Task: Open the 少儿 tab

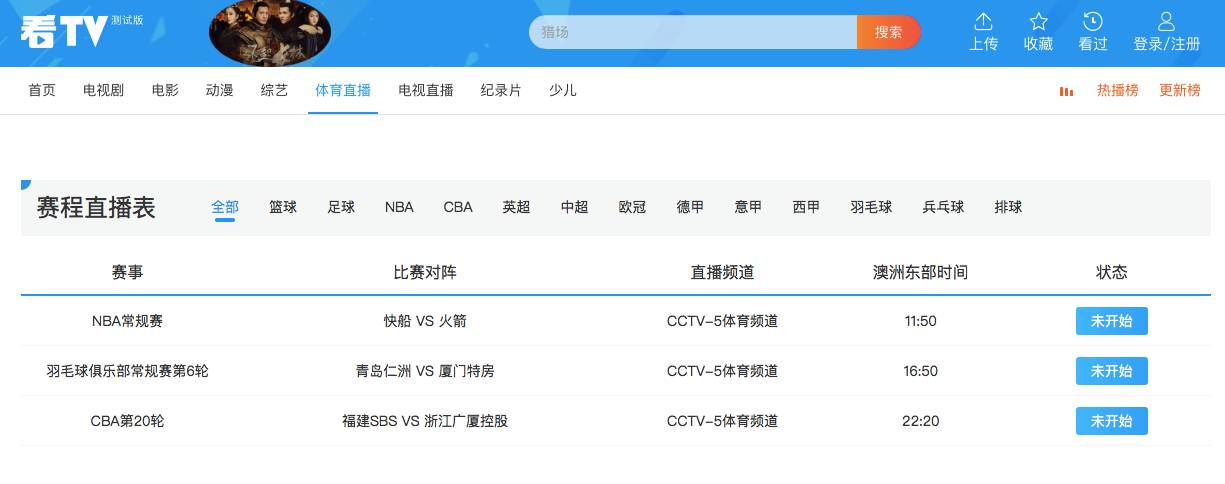Action: (563, 90)
